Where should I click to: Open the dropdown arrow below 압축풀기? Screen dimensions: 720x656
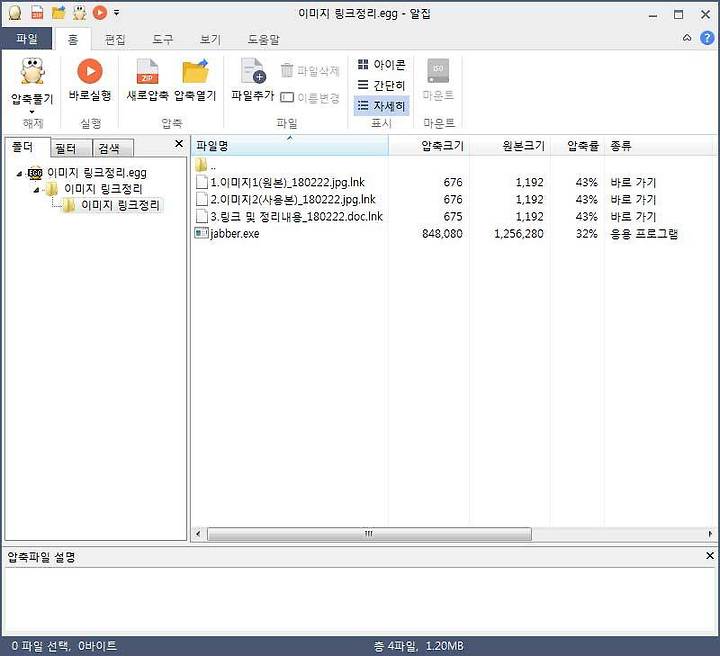coord(32,112)
